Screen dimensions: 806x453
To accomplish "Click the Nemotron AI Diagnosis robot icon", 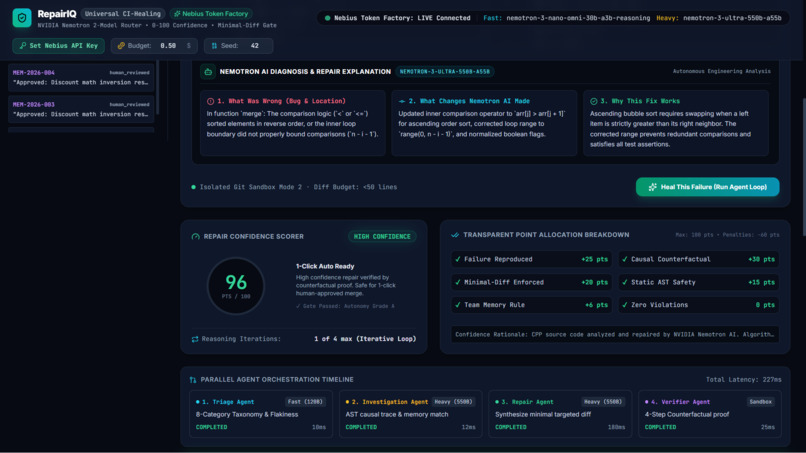I will [208, 71].
